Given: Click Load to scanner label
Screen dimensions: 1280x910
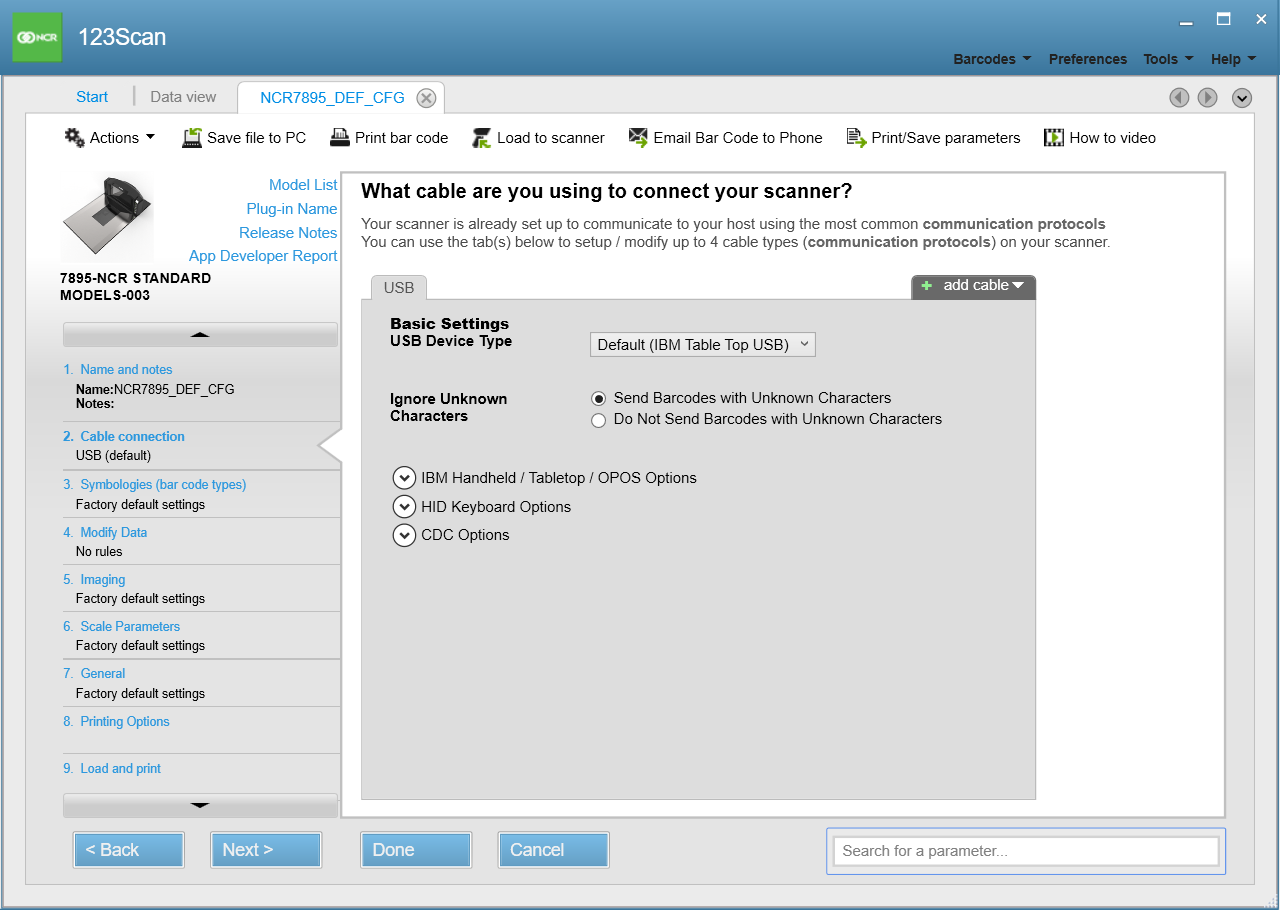Looking at the screenshot, I should point(551,138).
